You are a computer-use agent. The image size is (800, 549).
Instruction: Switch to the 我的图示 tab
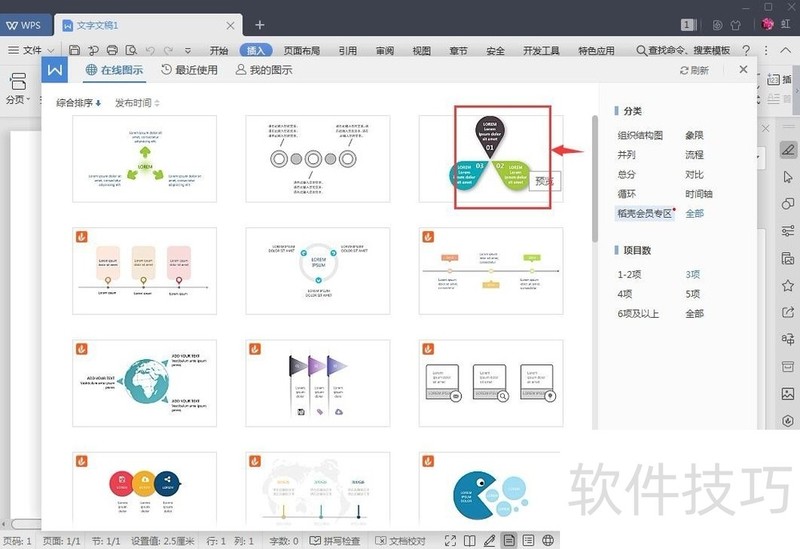pos(264,70)
